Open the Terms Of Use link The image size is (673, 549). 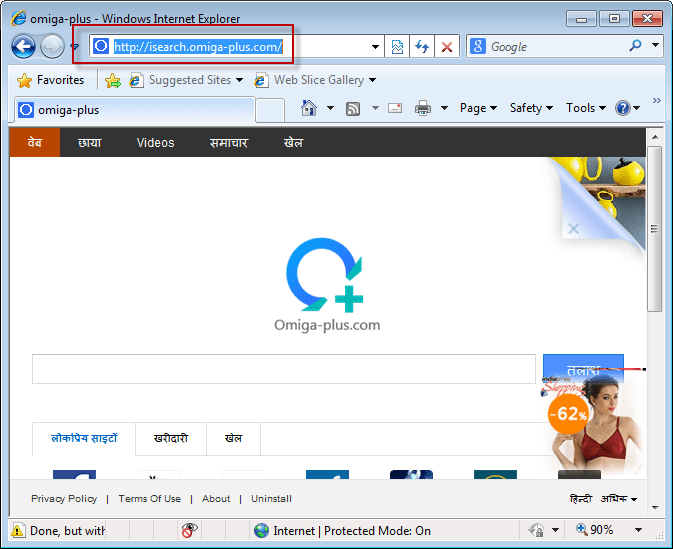(149, 499)
